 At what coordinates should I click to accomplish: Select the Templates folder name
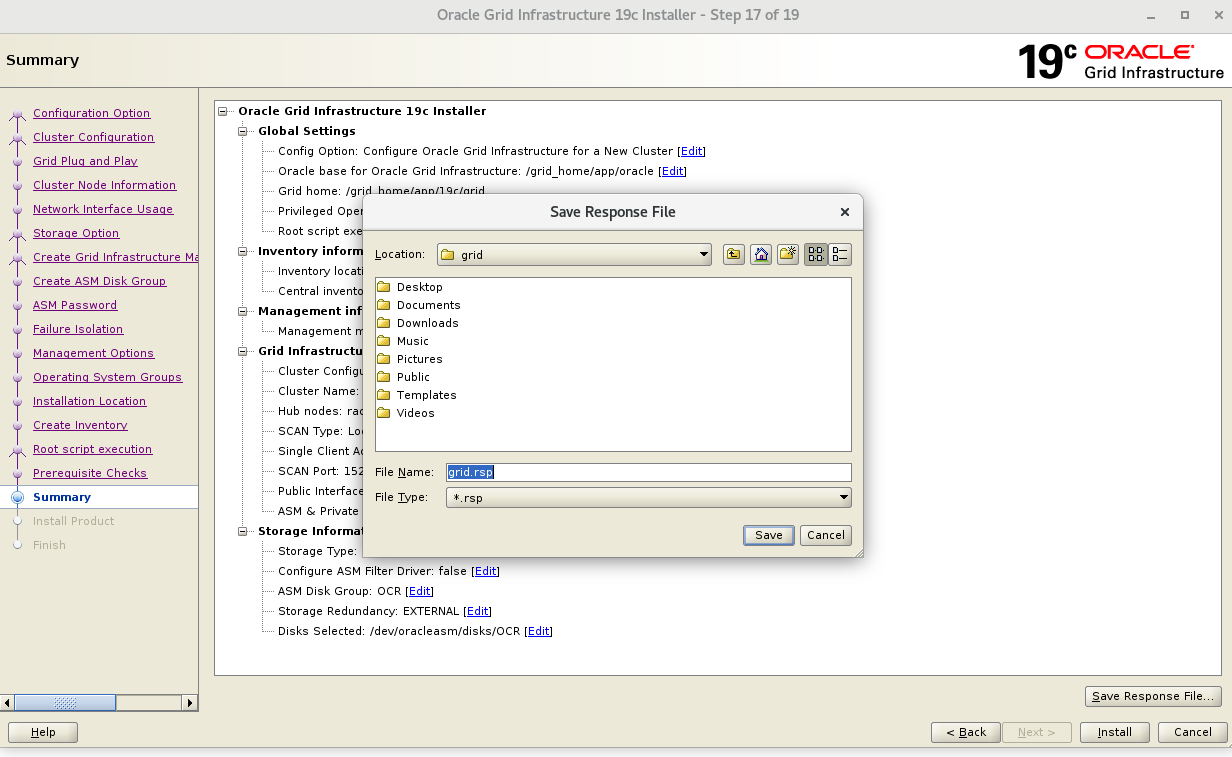click(x=426, y=395)
